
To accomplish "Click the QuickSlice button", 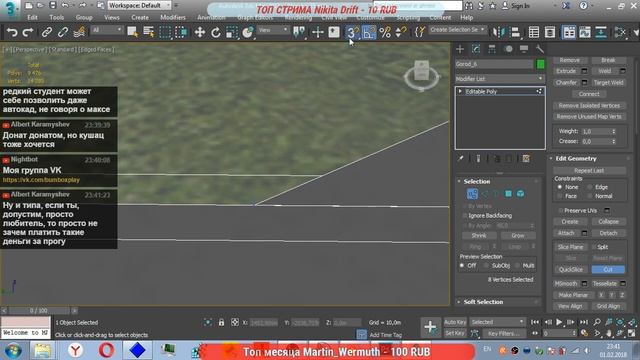I will 571,269.
